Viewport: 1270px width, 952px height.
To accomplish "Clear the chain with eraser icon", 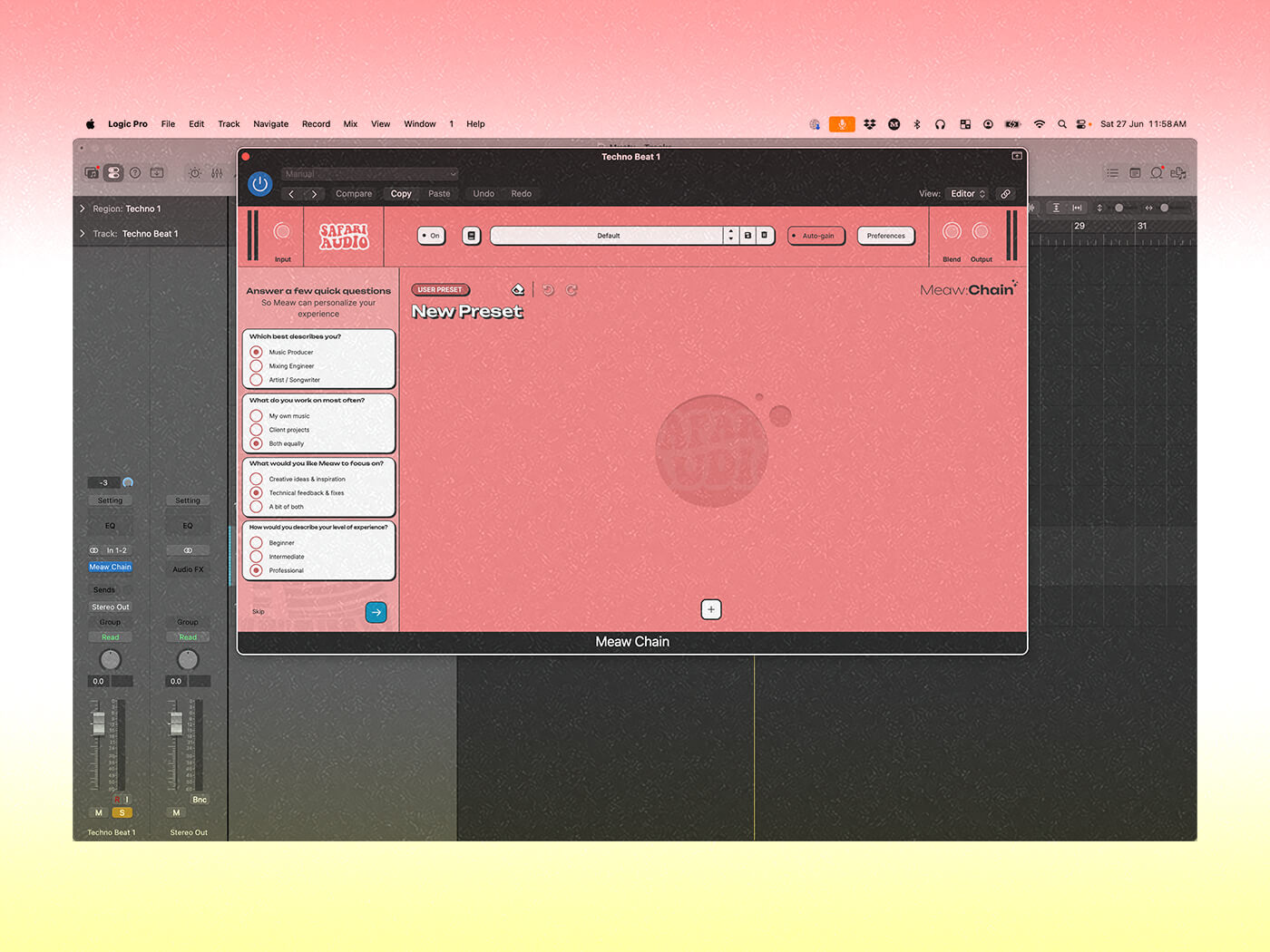I will click(x=518, y=290).
